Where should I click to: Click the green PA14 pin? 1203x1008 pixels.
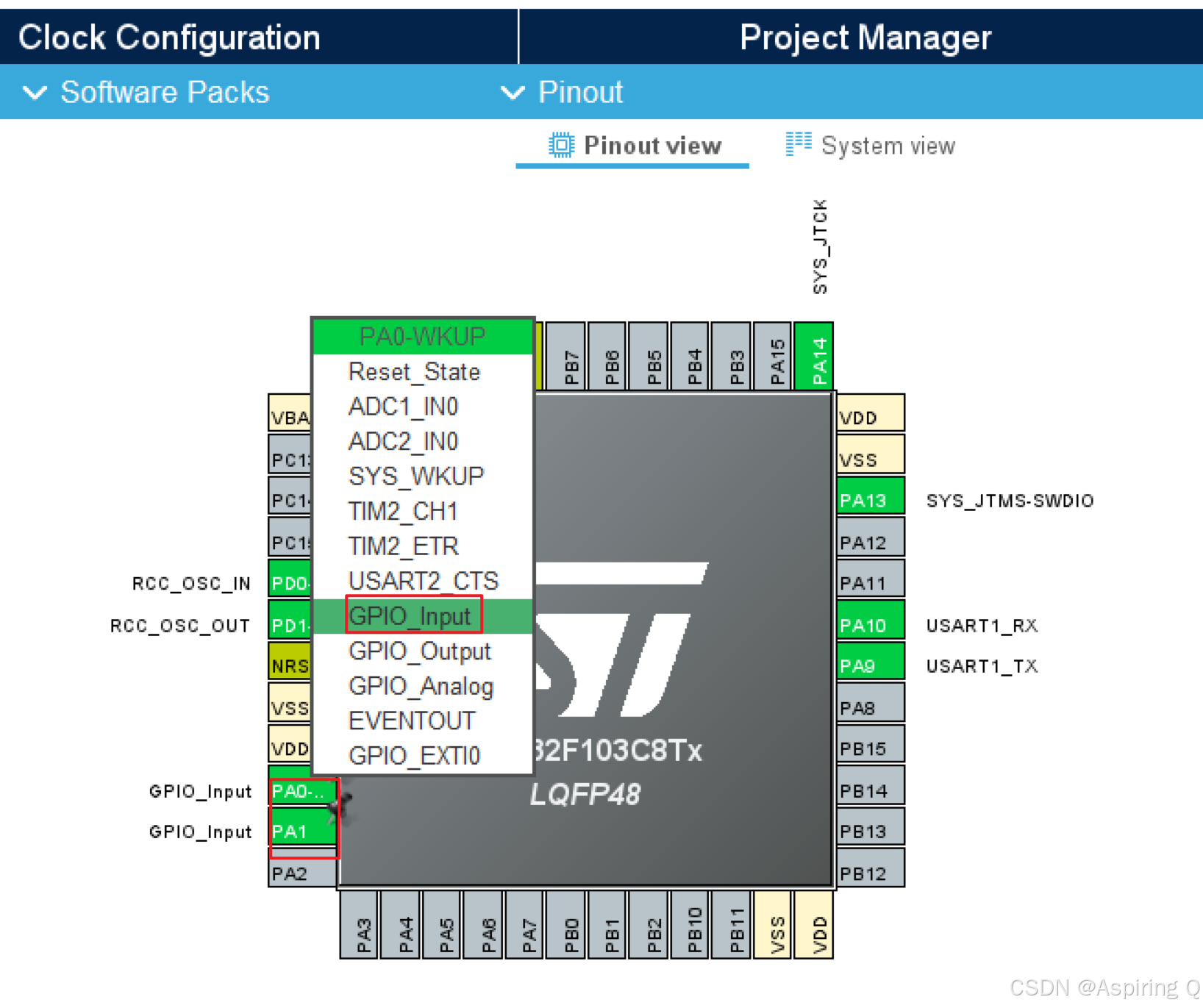(814, 356)
